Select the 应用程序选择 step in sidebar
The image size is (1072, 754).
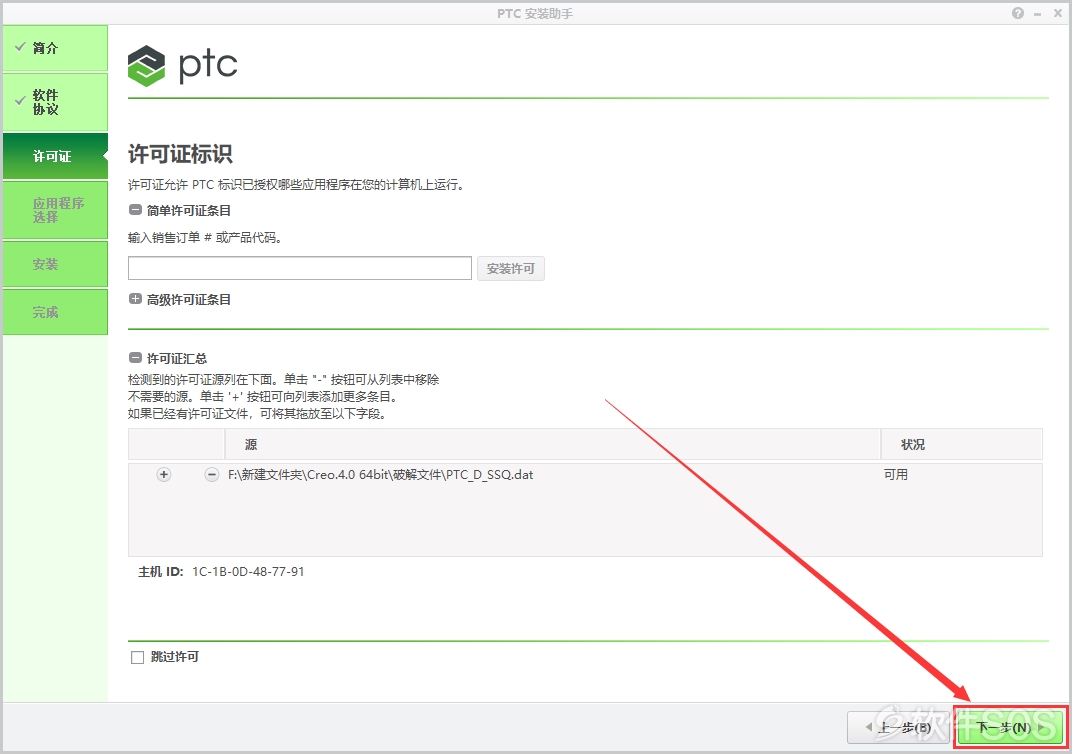point(55,210)
